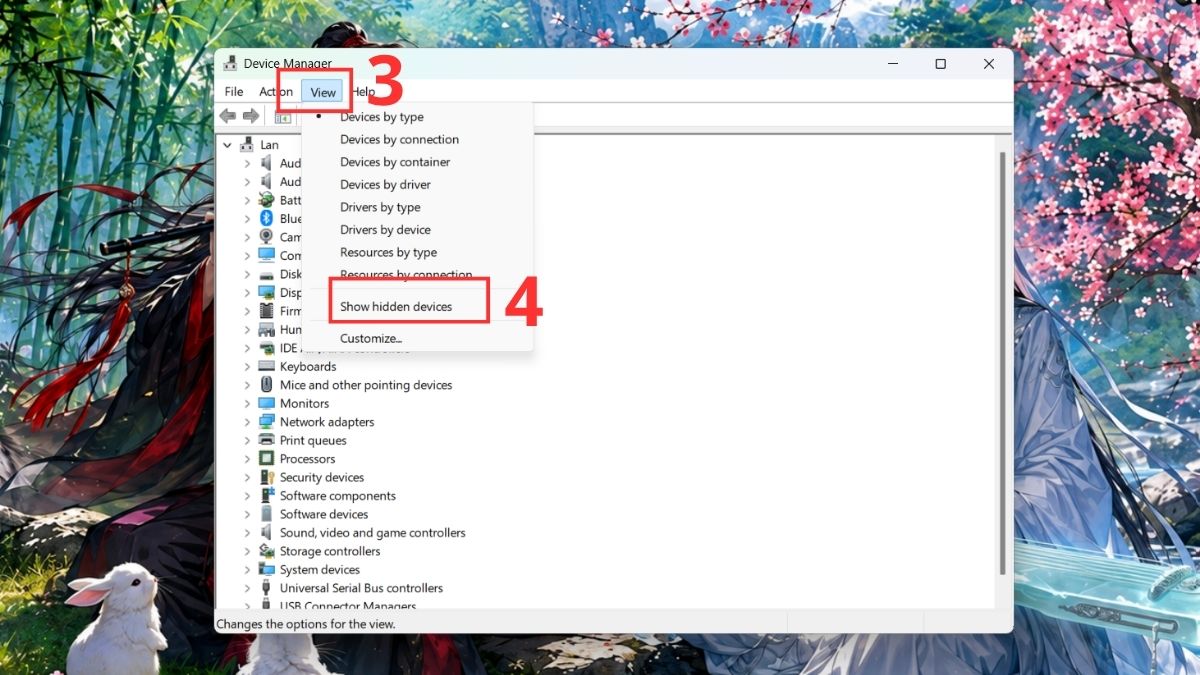This screenshot has width=1200, height=675.
Task: Click the Forward arrow in the toolbar
Action: 250,116
